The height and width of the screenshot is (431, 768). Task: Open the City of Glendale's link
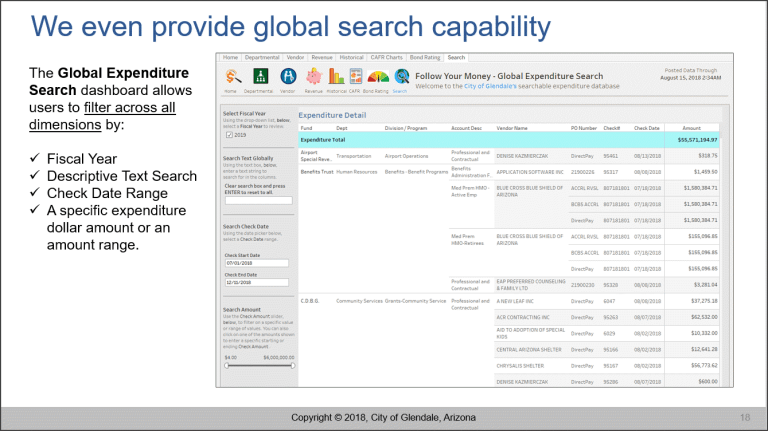[x=490, y=86]
